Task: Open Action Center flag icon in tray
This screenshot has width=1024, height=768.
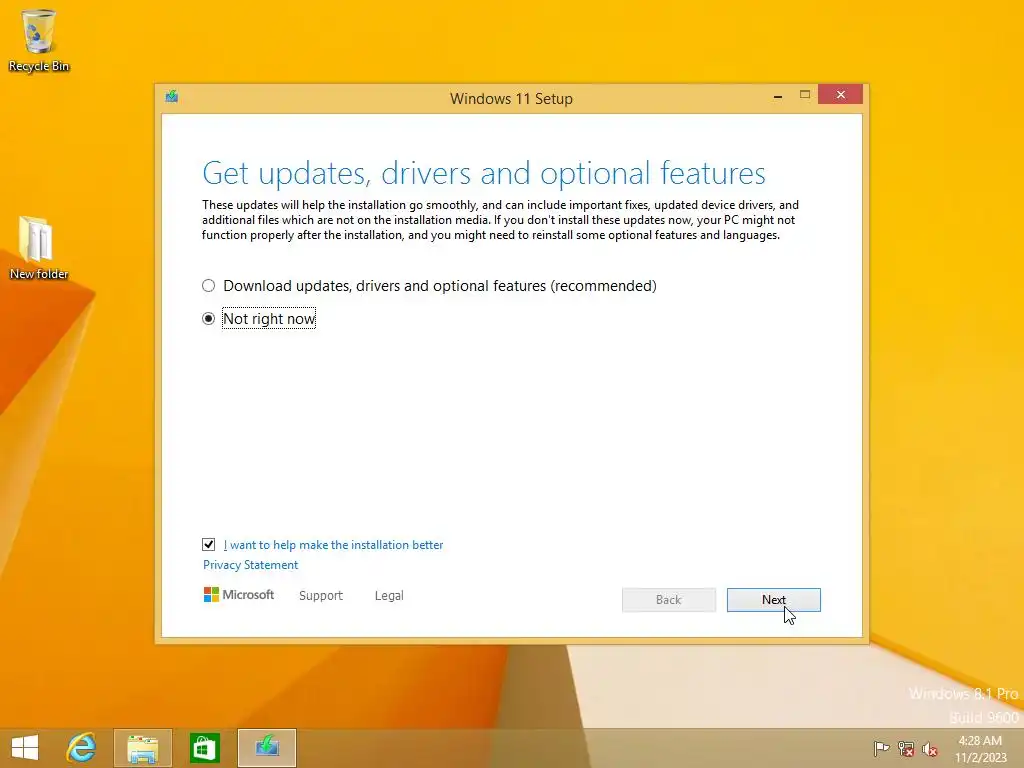Action: (881, 748)
